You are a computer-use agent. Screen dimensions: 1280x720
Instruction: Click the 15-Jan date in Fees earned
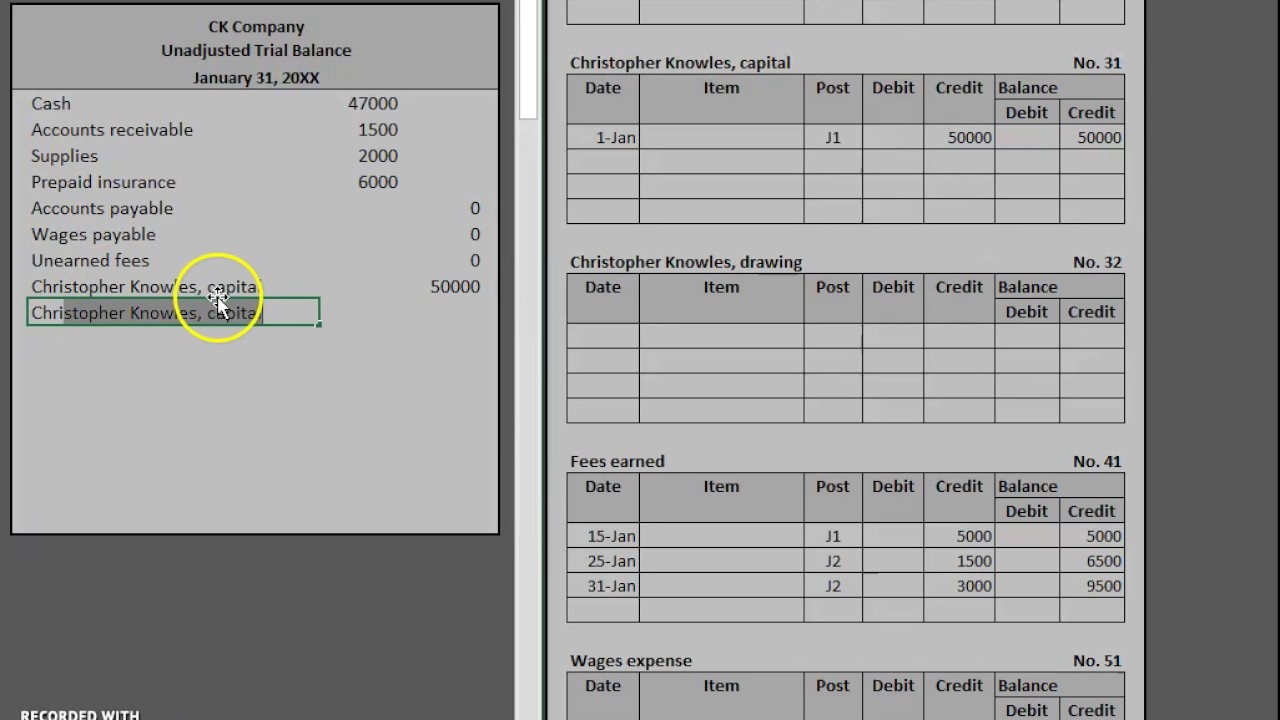click(x=612, y=536)
